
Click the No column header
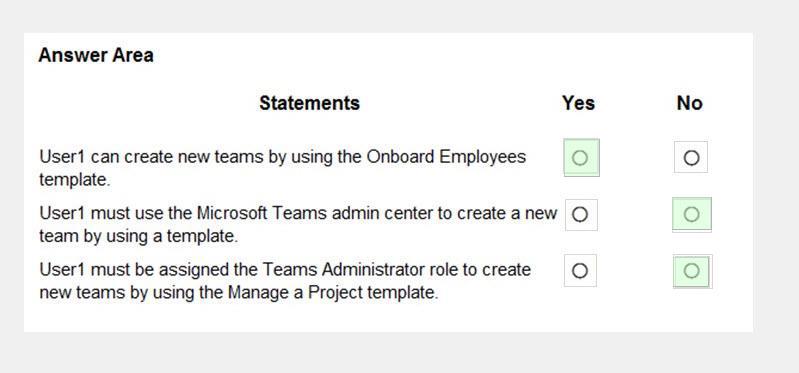(x=689, y=103)
